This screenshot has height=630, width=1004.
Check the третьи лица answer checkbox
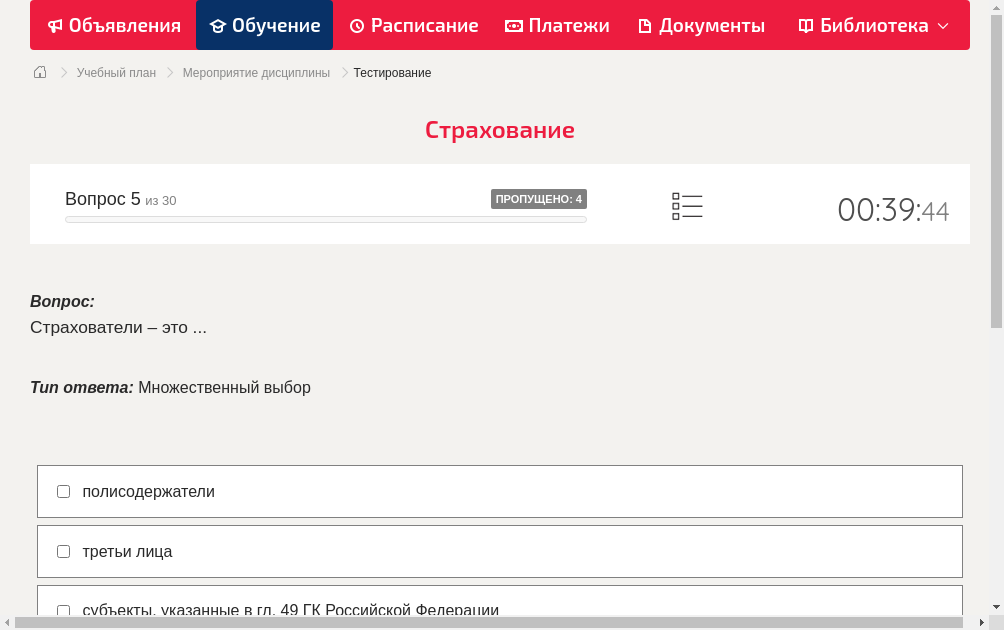(x=63, y=551)
